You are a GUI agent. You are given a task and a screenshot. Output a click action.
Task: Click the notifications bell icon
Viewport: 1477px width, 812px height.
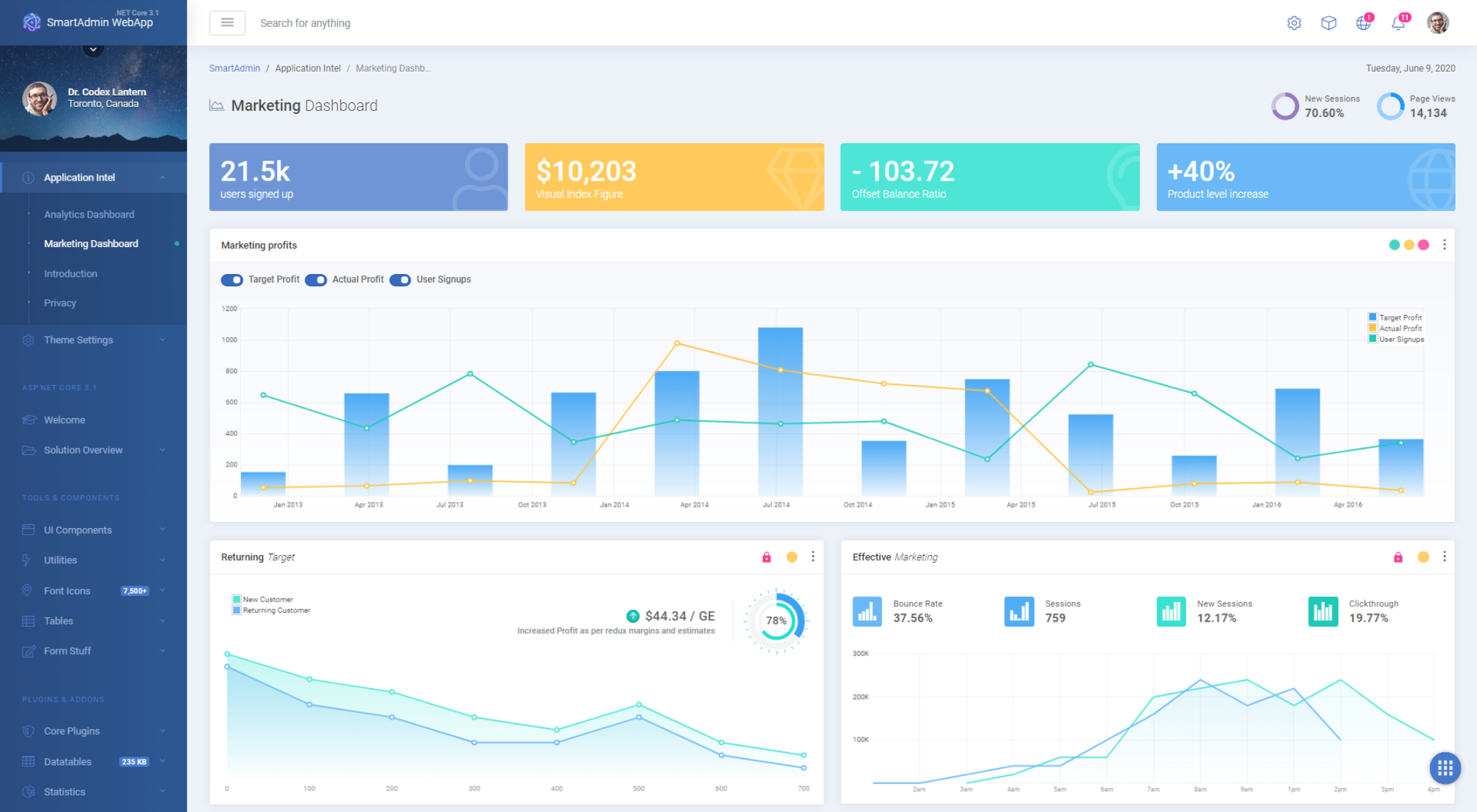tap(1398, 22)
